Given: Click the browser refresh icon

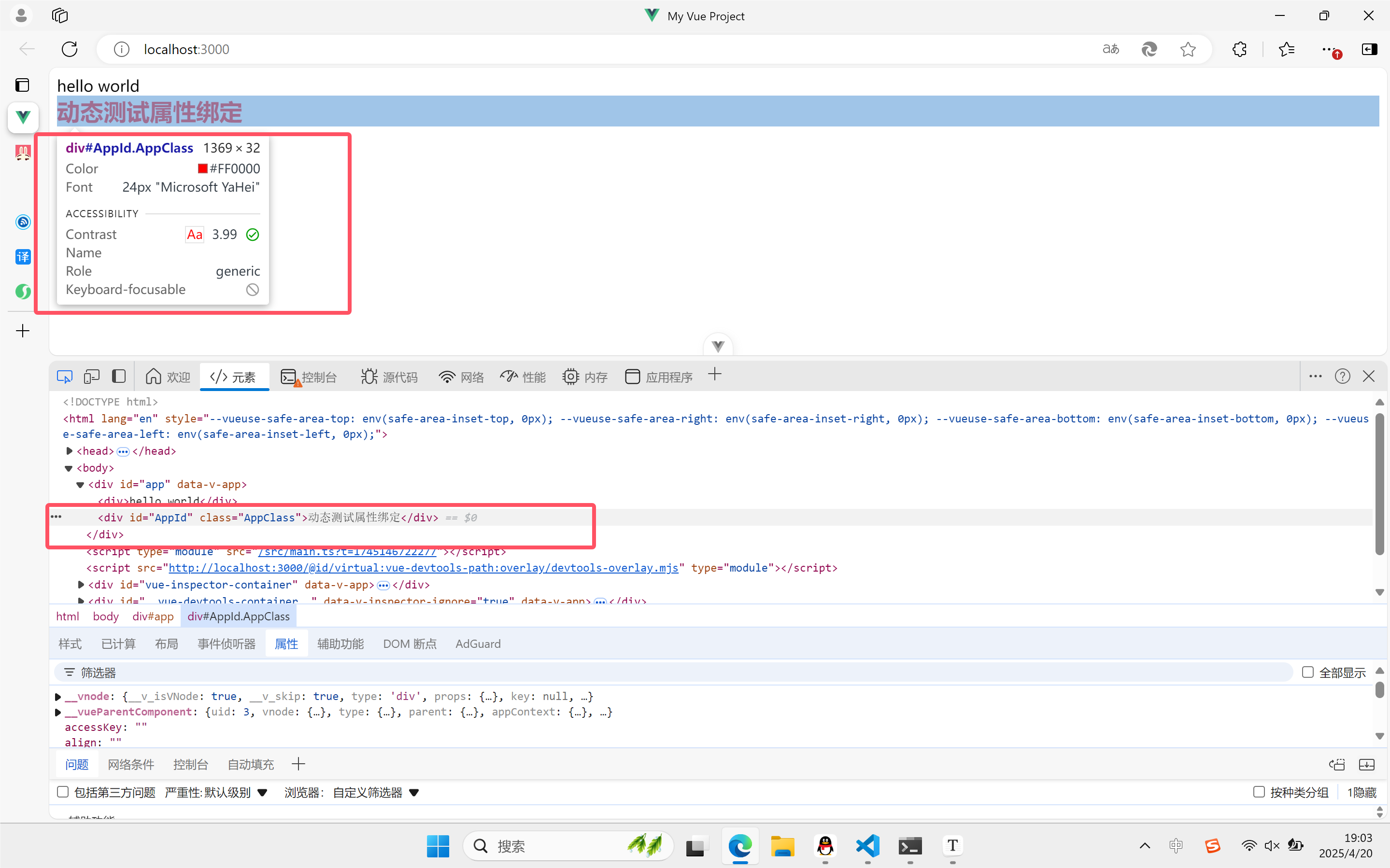Looking at the screenshot, I should (70, 49).
